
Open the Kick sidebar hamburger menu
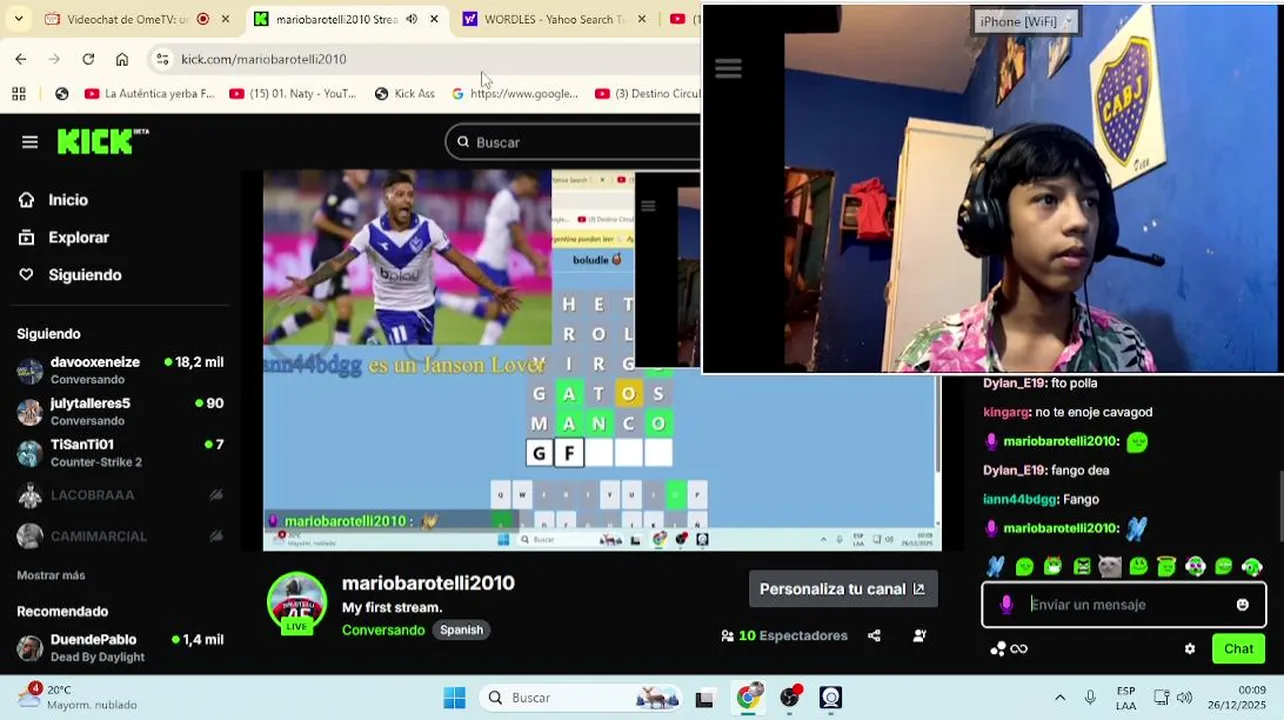30,142
